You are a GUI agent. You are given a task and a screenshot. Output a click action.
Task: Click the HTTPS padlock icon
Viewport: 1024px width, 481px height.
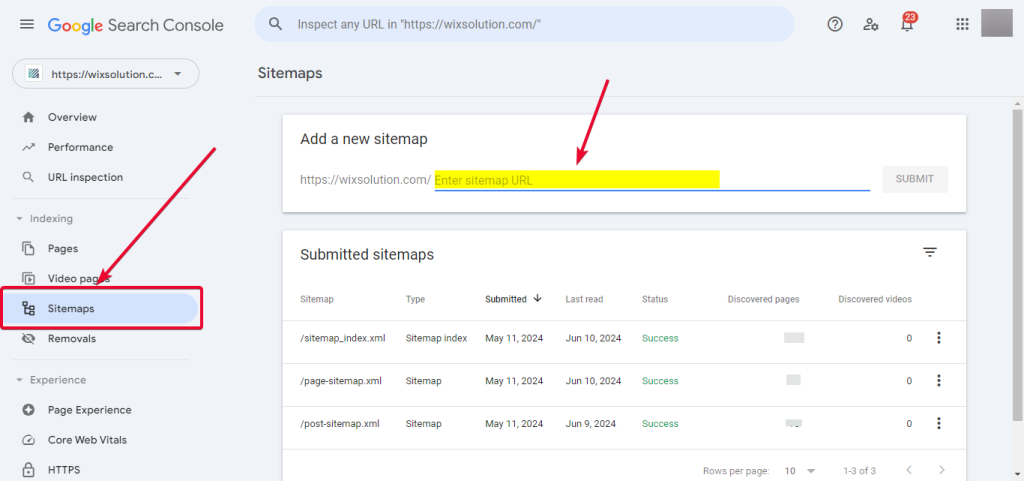tap(28, 470)
